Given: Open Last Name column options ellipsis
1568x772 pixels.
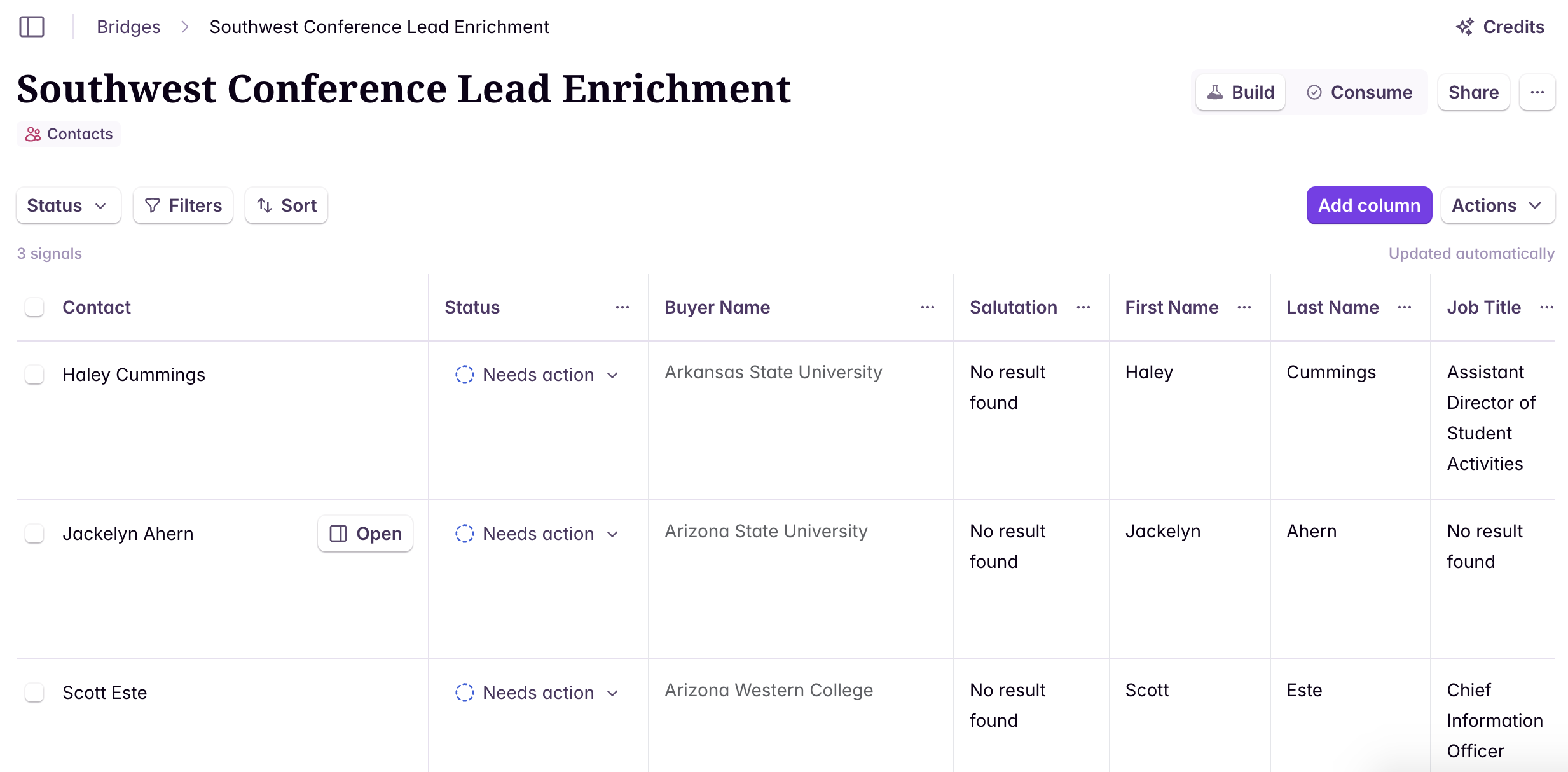Looking at the screenshot, I should [1405, 307].
